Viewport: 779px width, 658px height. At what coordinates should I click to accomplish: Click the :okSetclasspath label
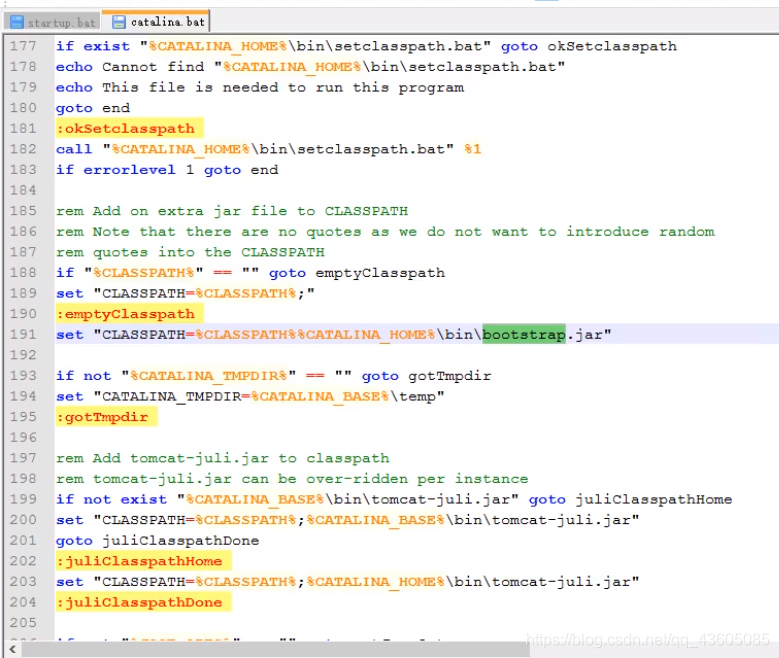coord(129,128)
